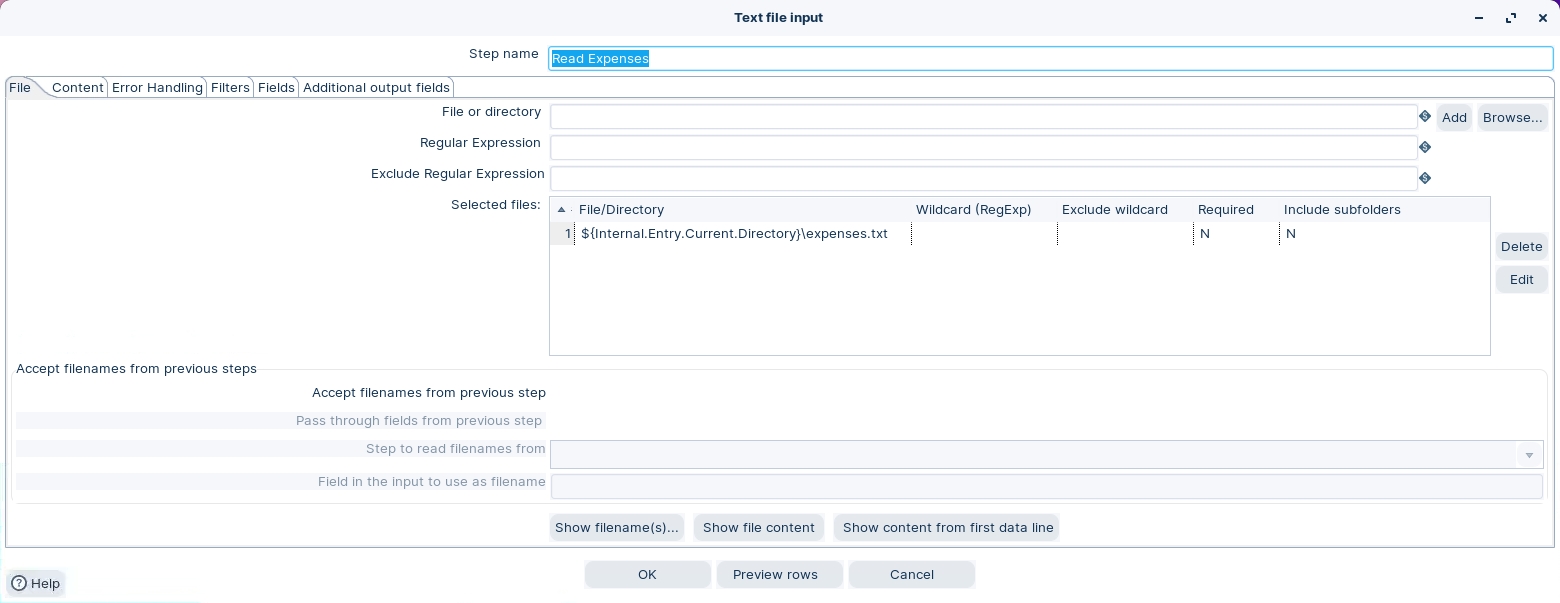Click the Step name input field
Viewport: 1560px width, 603px height.
1050,59
